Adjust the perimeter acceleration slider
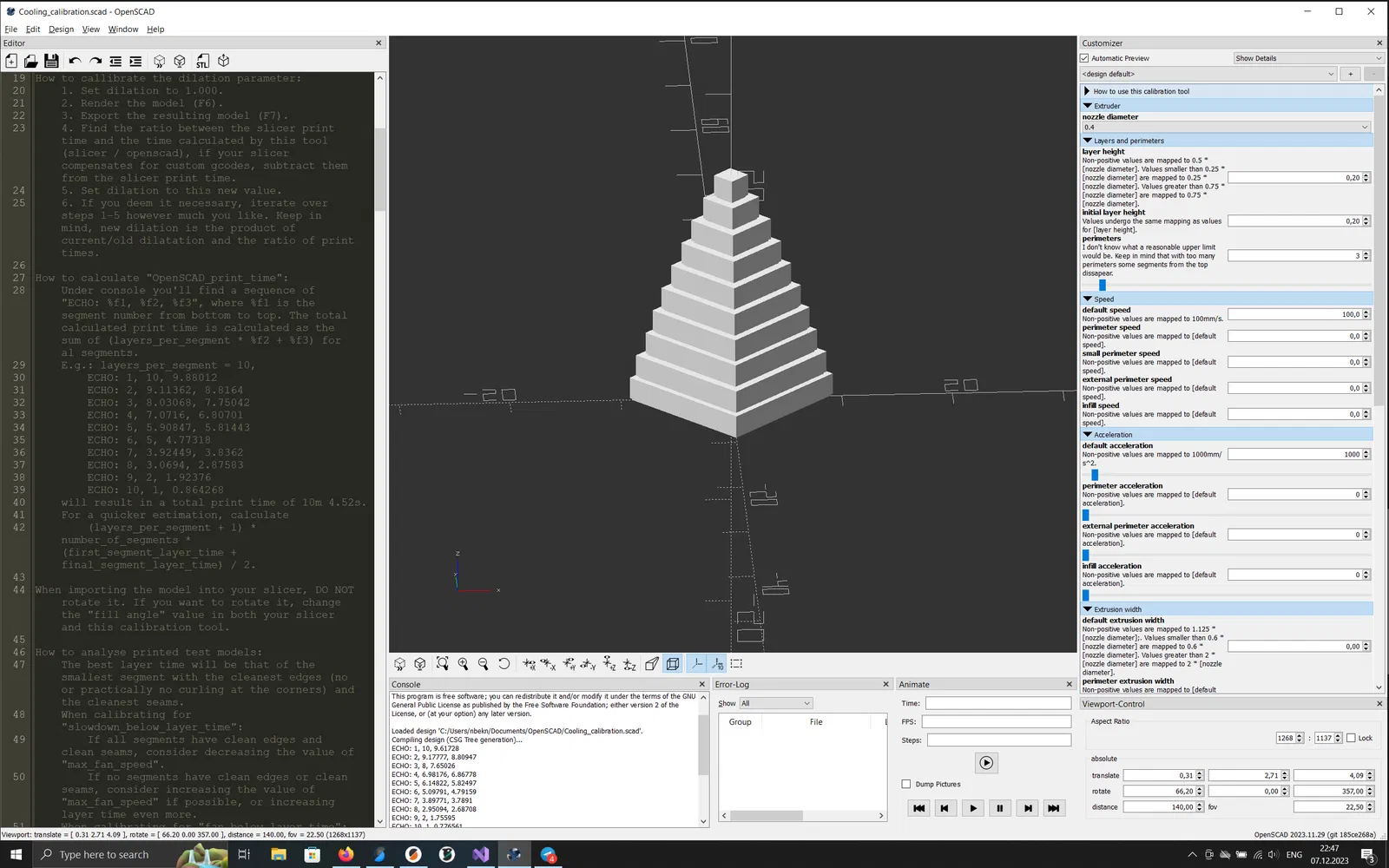 [1085, 515]
